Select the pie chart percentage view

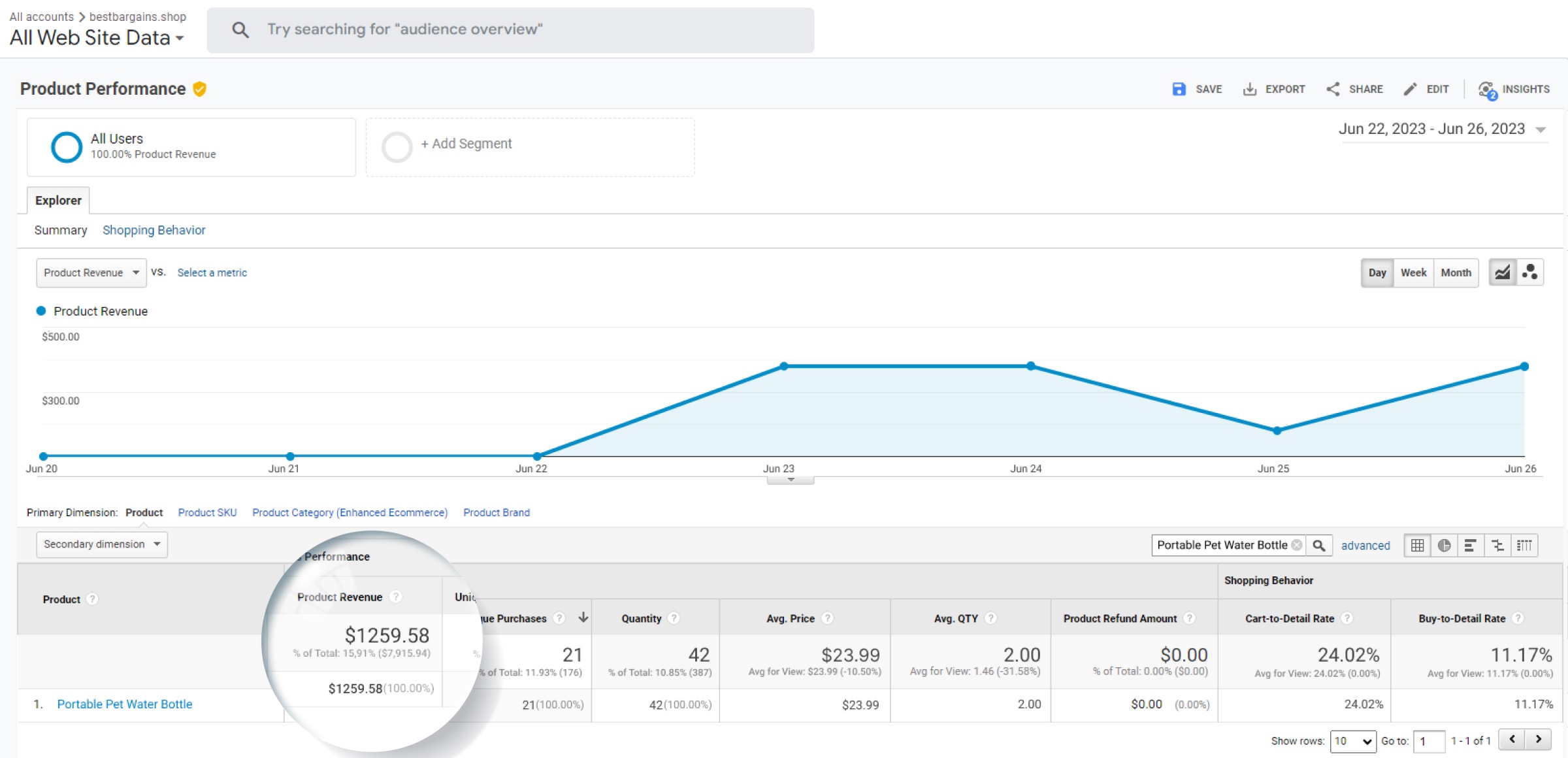(1444, 546)
